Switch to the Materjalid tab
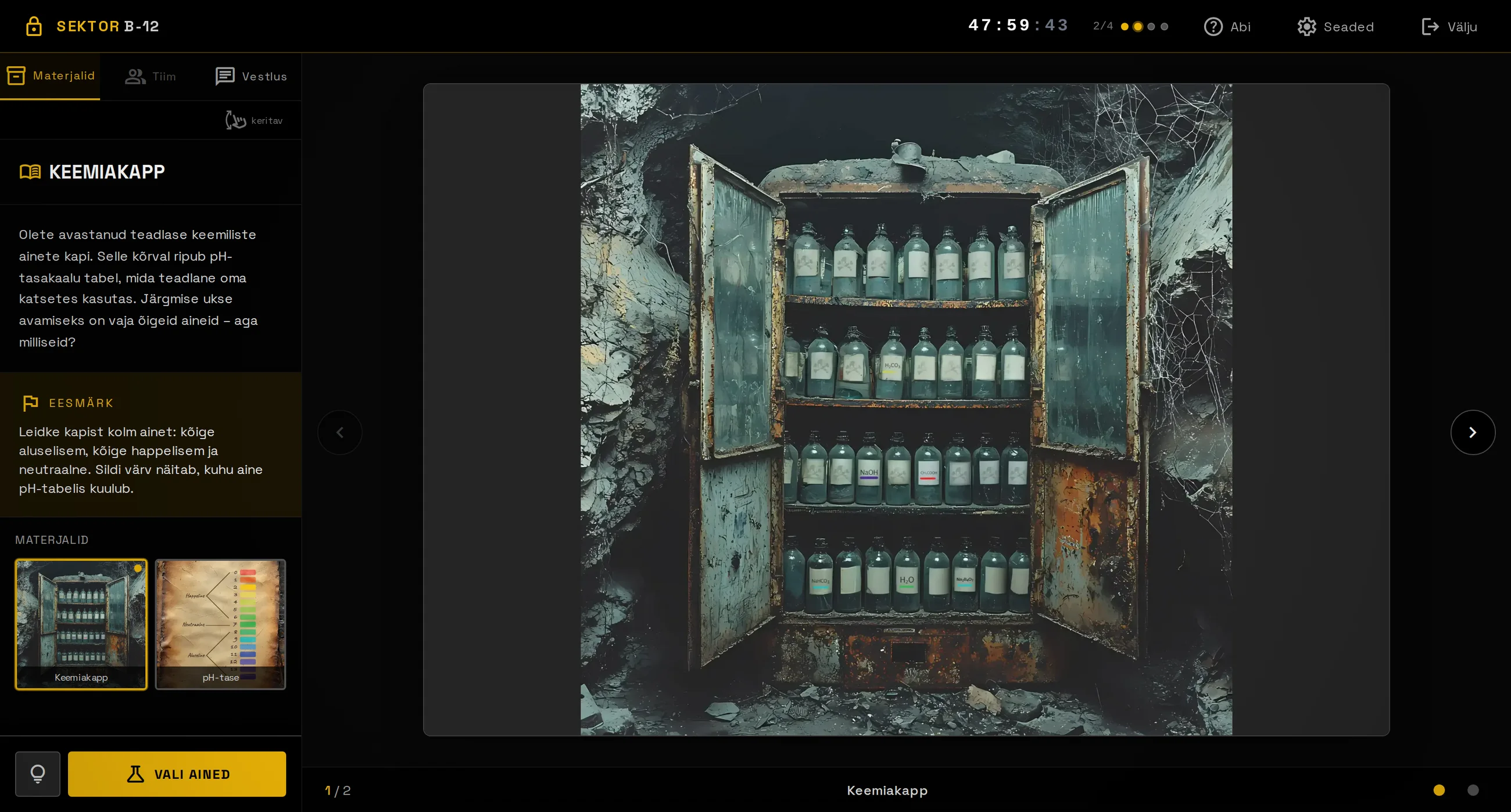Image resolution: width=1511 pixels, height=812 pixels. (x=50, y=76)
